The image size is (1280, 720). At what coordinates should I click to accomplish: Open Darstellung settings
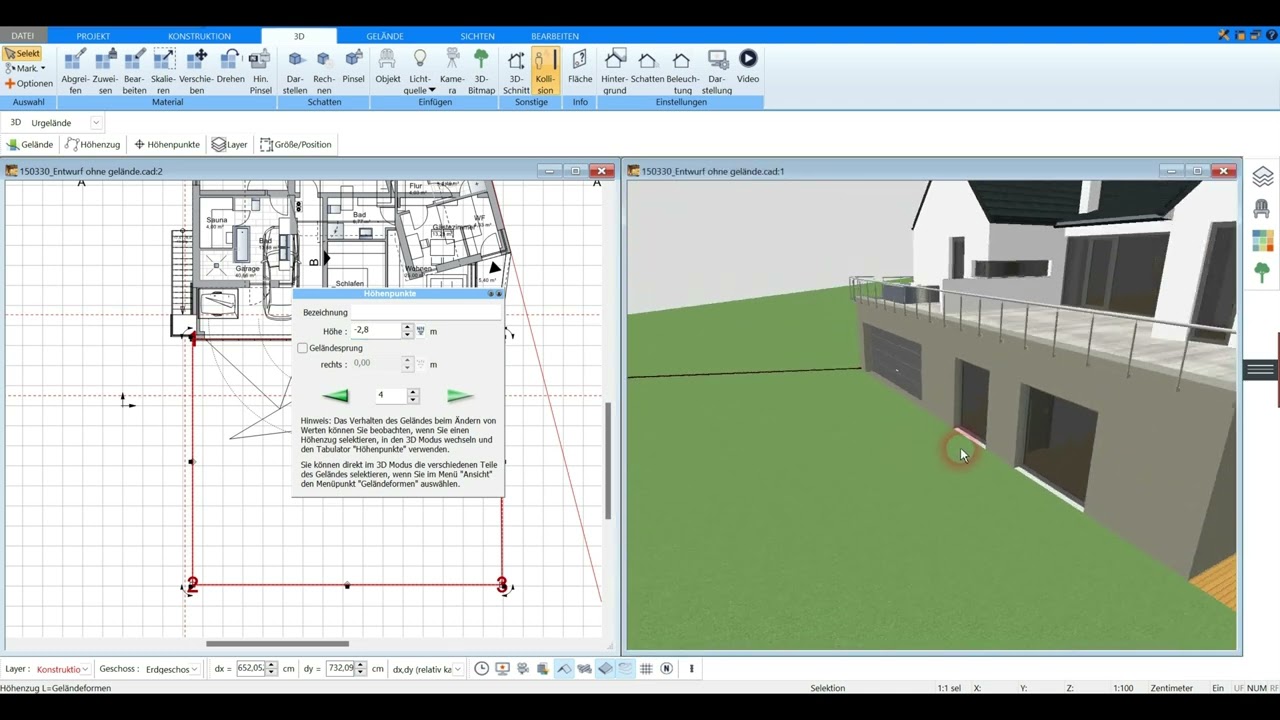point(717,71)
